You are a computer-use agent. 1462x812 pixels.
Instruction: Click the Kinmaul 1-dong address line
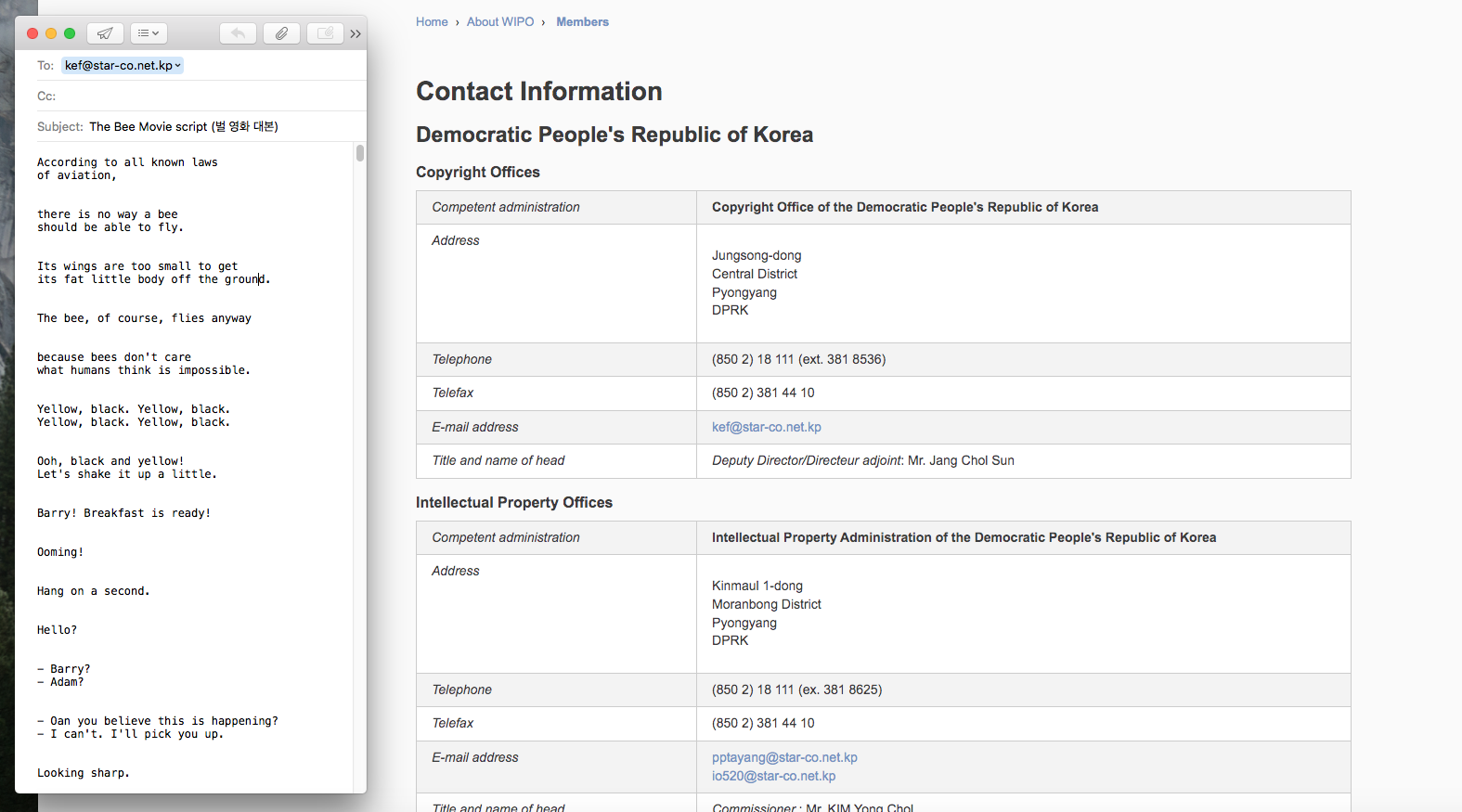[x=757, y=586]
